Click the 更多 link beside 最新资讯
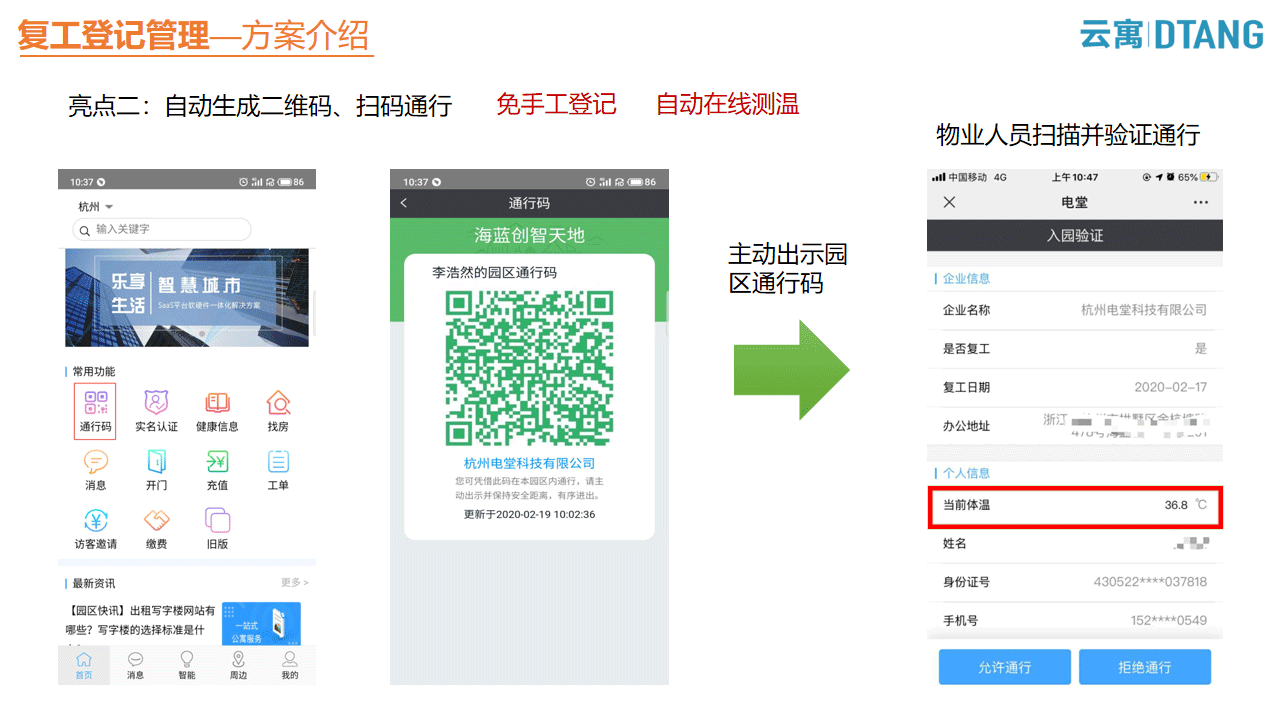Viewport: 1280px width, 720px height. point(294,582)
